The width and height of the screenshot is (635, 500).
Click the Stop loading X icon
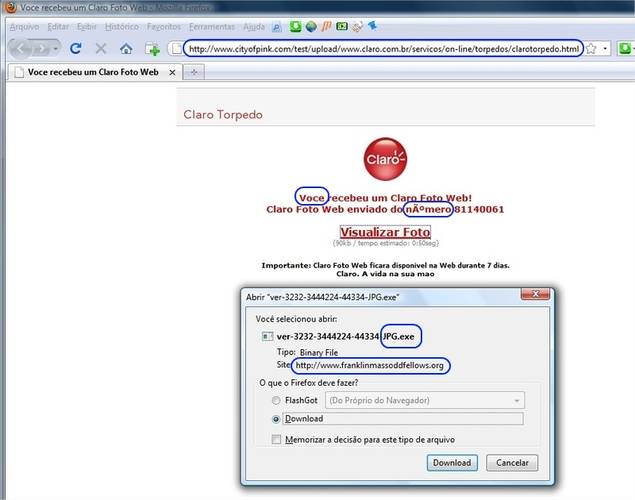click(x=101, y=49)
